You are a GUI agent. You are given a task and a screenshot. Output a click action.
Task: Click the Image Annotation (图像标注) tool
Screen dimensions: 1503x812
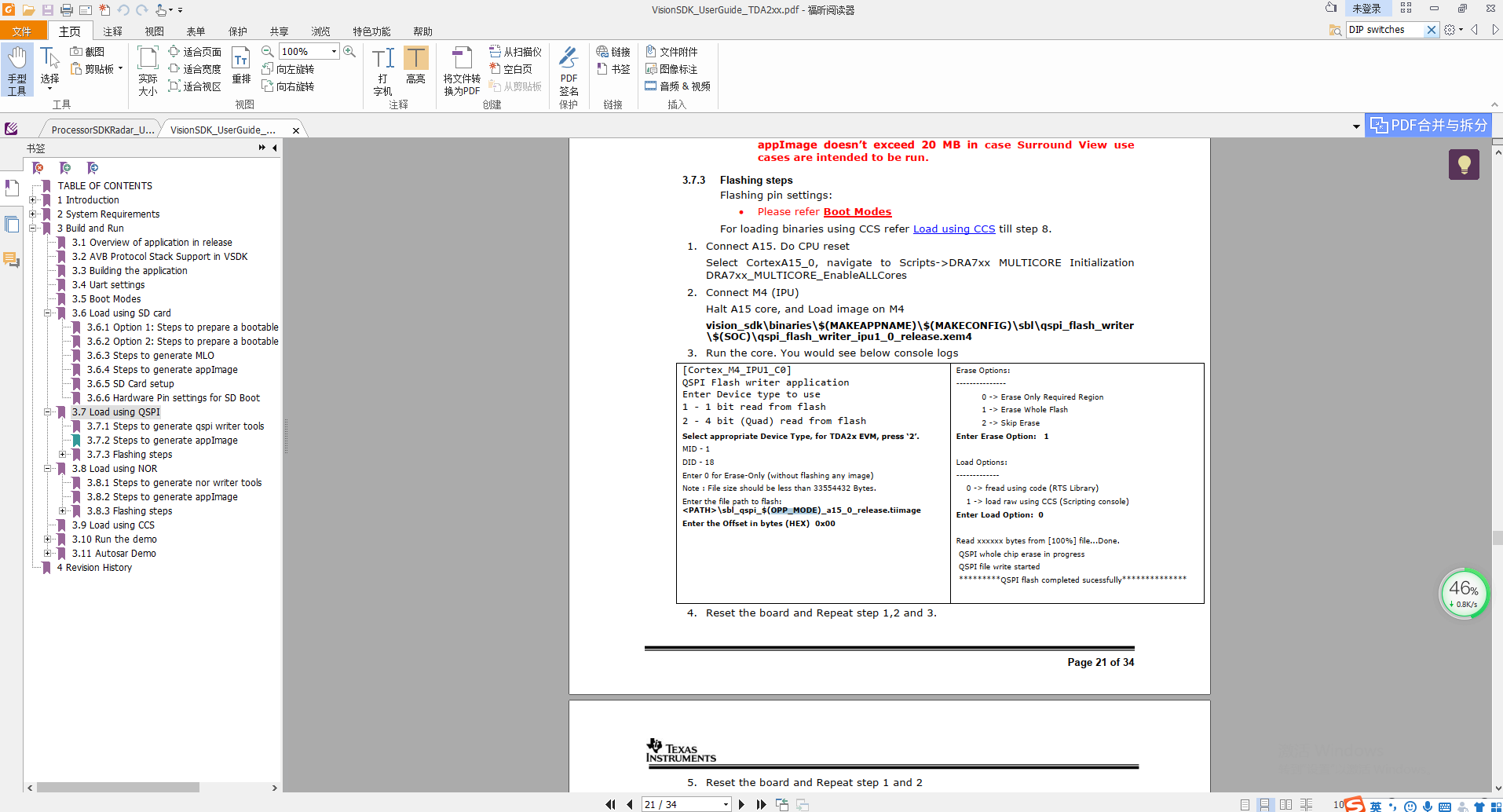[x=671, y=69]
